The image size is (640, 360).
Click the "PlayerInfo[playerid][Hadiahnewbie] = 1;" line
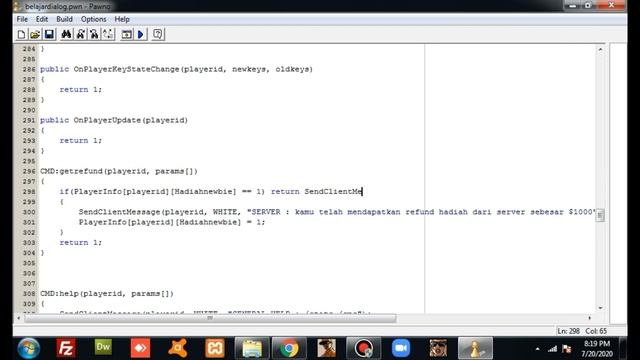click(x=172, y=222)
